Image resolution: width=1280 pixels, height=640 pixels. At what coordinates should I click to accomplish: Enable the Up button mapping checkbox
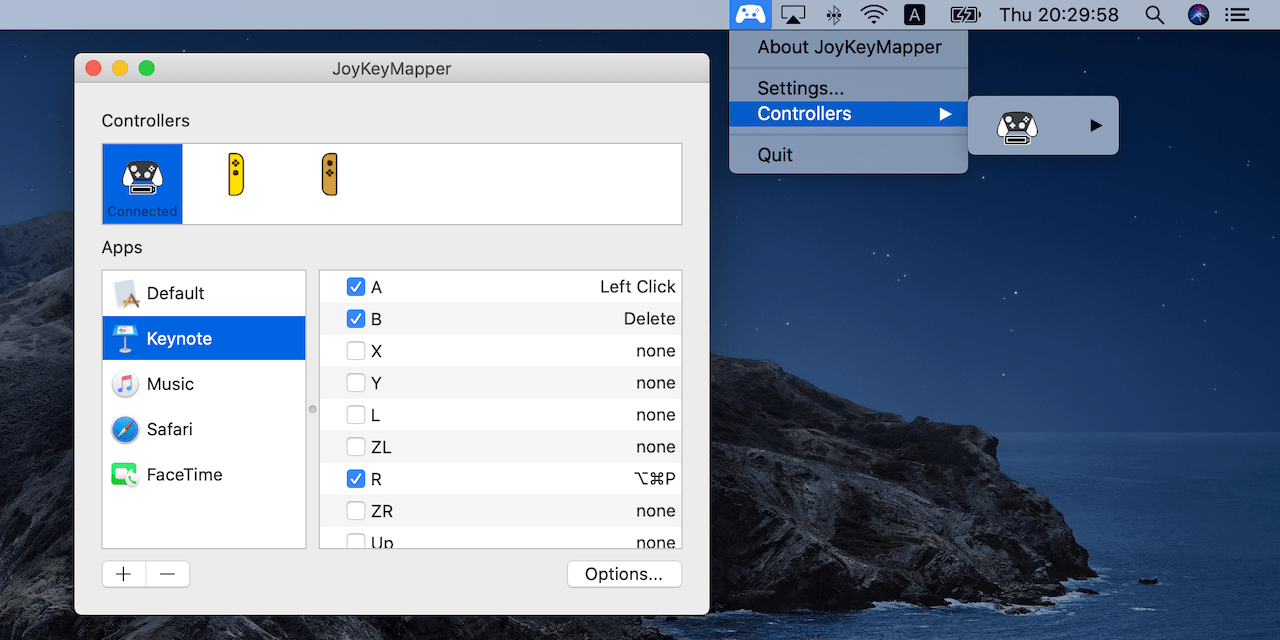pyautogui.click(x=356, y=541)
